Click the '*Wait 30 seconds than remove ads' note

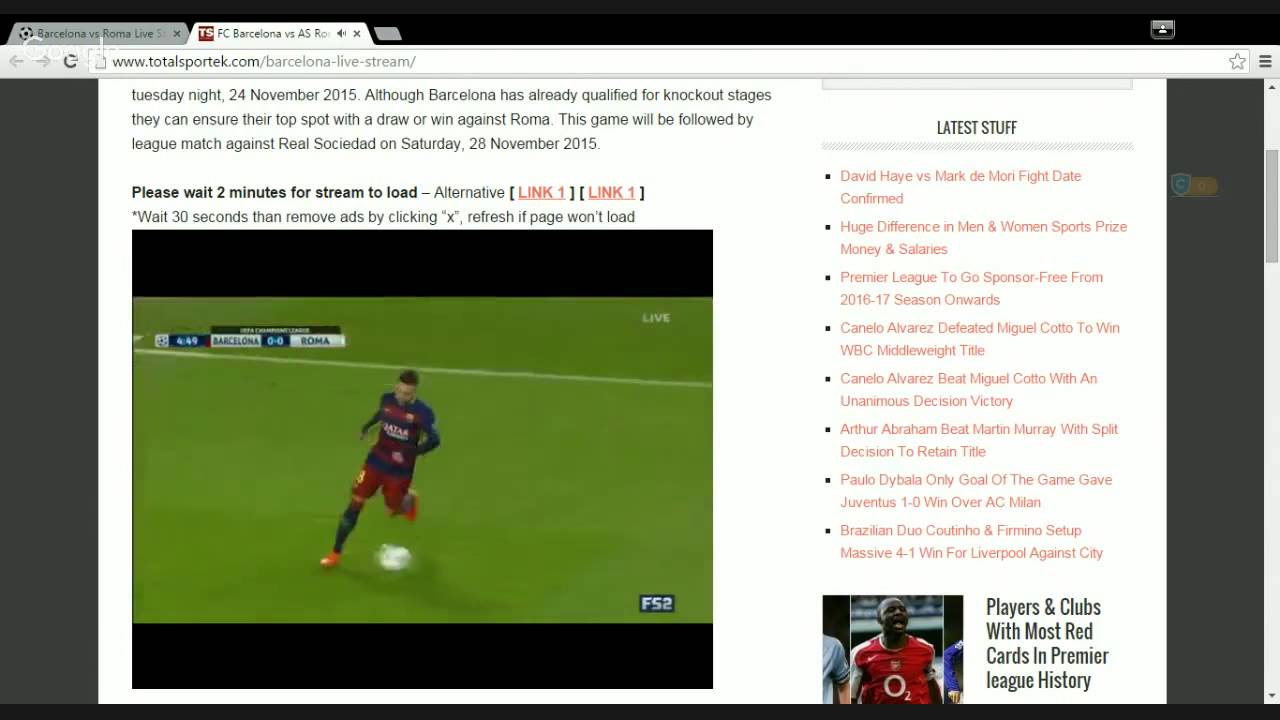383,217
